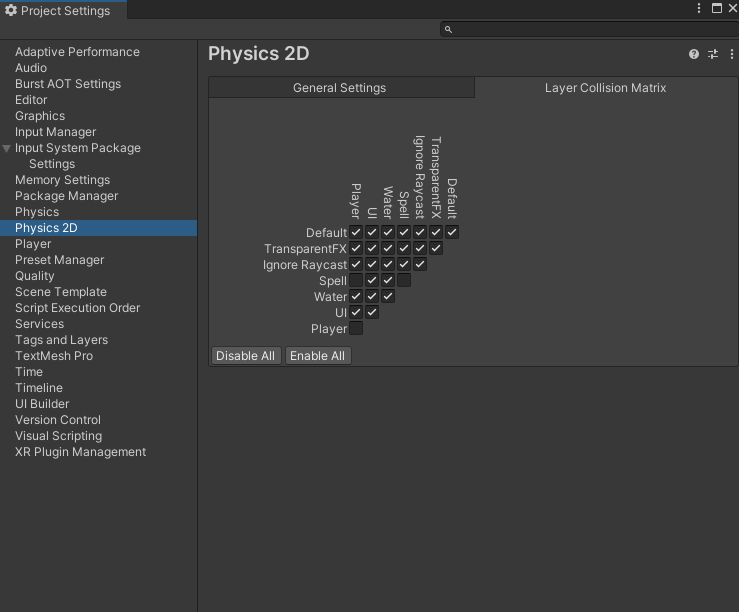Image resolution: width=739 pixels, height=612 pixels.
Task: Maximize the Project Settings window
Action: coord(717,8)
